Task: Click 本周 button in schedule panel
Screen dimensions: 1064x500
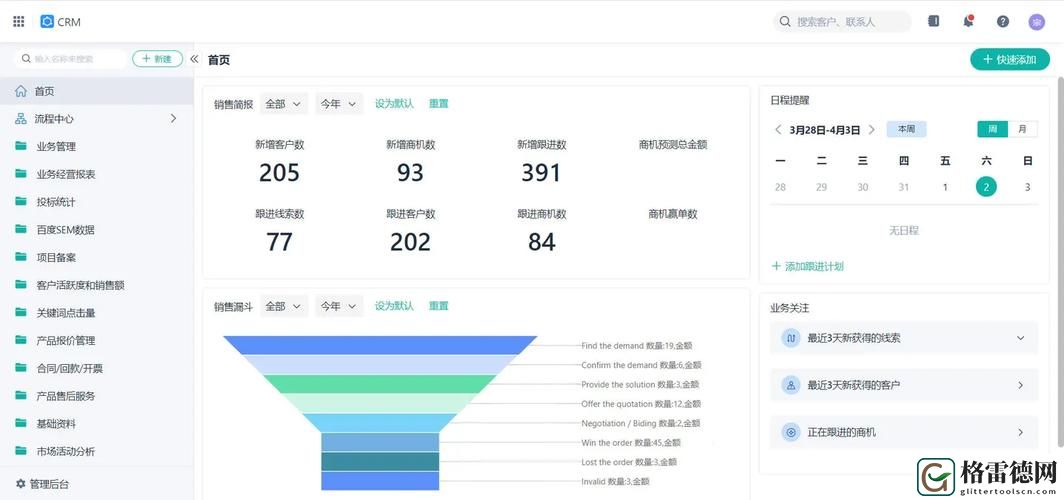Action: [x=906, y=129]
